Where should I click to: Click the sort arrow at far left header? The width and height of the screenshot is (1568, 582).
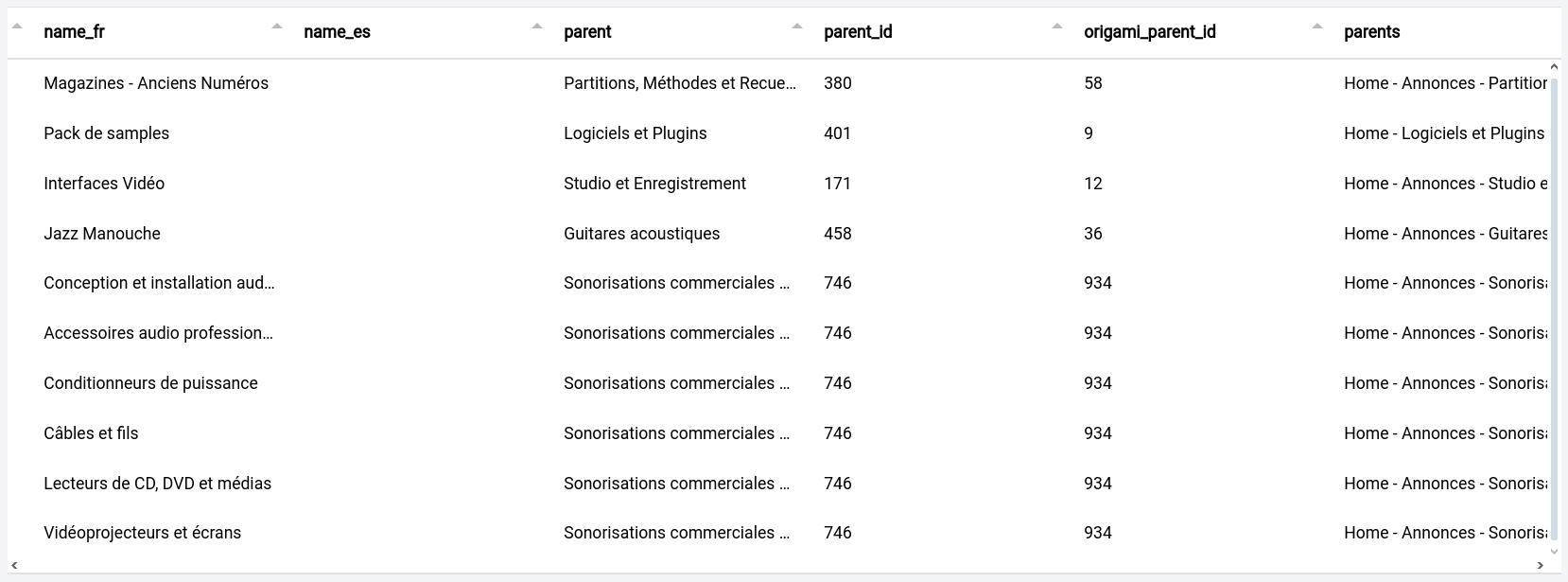[x=17, y=26]
